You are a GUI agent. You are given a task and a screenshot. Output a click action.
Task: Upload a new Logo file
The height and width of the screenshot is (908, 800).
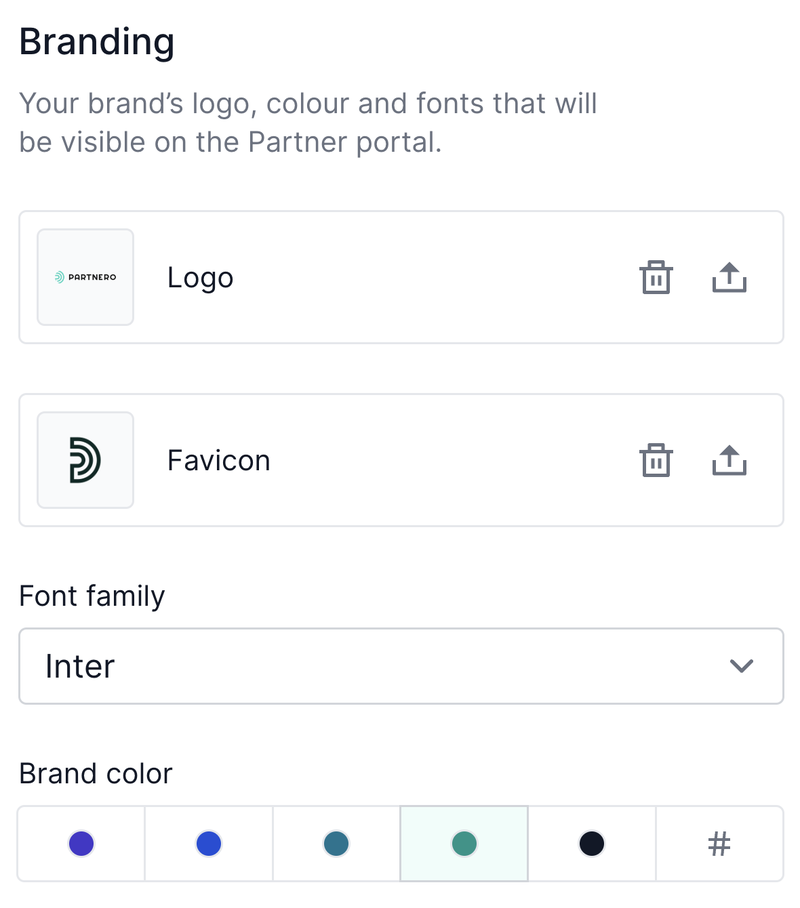[x=729, y=278]
